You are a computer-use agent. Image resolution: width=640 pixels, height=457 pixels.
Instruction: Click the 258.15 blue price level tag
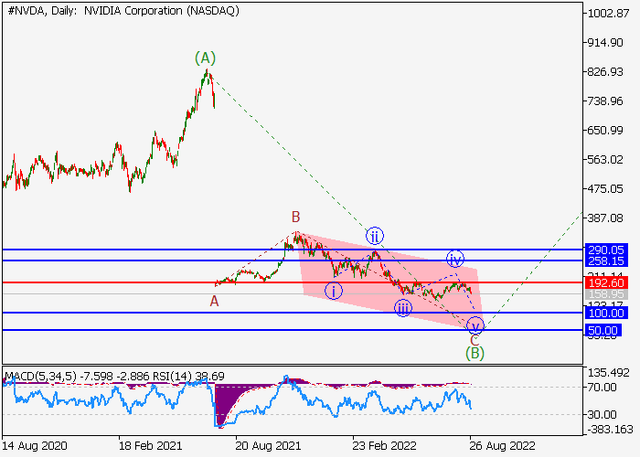pos(605,261)
